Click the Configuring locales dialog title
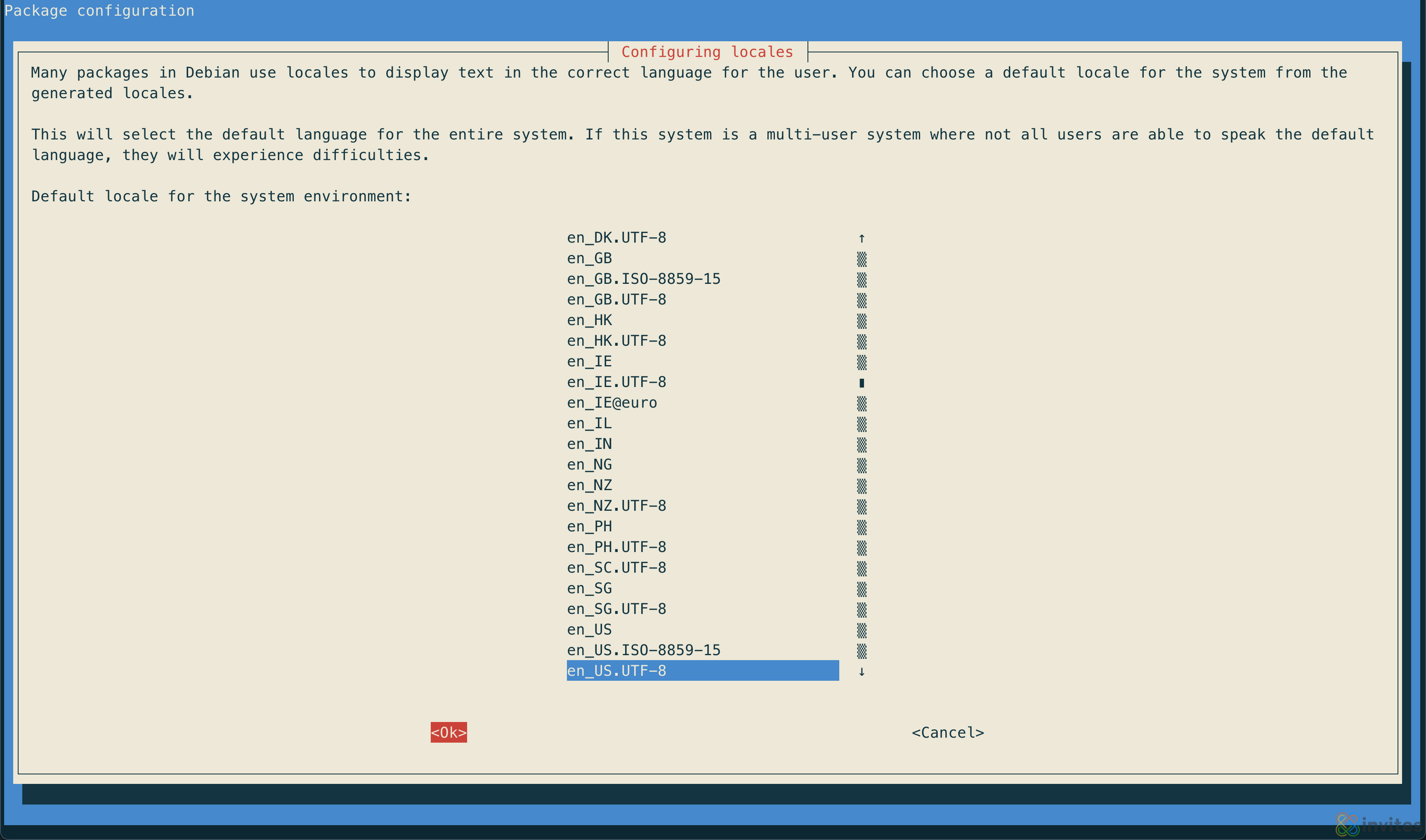 [706, 52]
